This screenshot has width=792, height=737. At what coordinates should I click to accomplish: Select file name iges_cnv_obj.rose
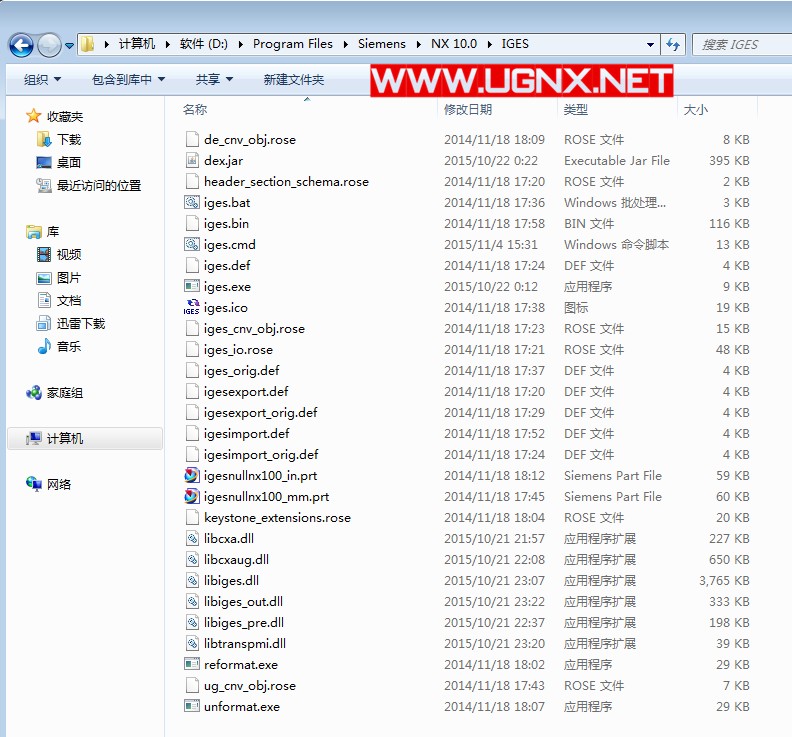point(254,329)
